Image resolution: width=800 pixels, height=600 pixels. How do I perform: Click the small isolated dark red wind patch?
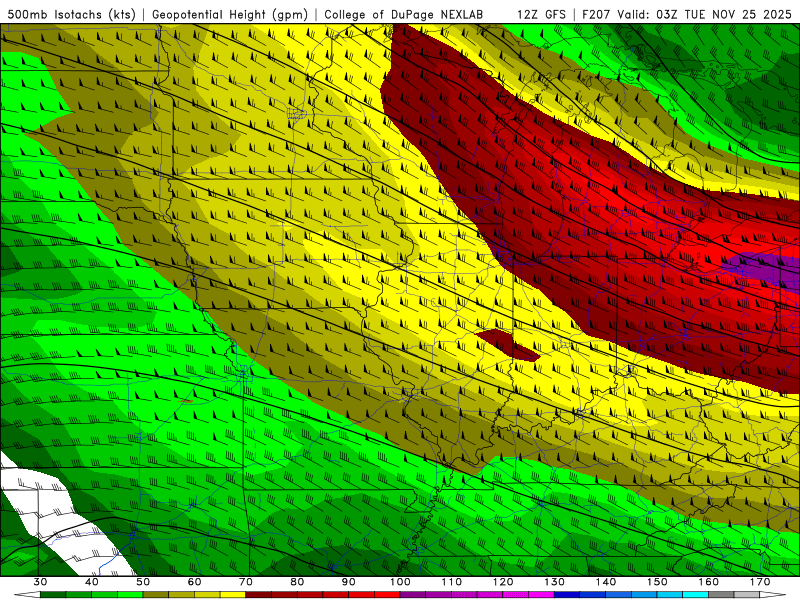pyautogui.click(x=508, y=345)
